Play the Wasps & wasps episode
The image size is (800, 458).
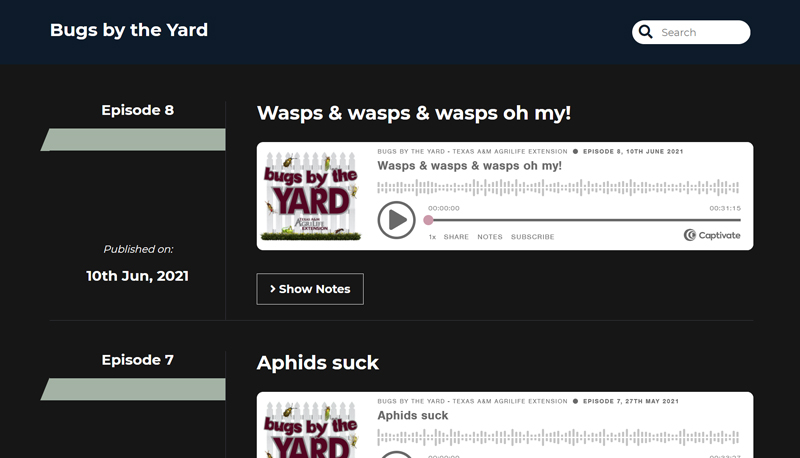tap(396, 220)
